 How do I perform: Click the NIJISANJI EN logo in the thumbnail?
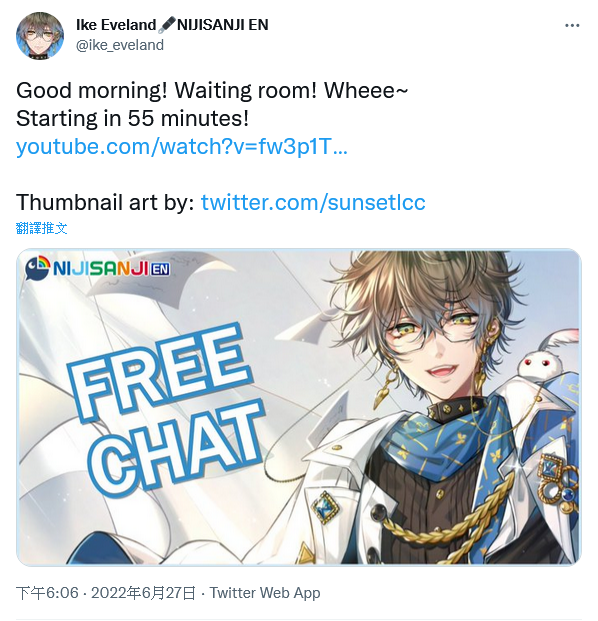[98, 268]
